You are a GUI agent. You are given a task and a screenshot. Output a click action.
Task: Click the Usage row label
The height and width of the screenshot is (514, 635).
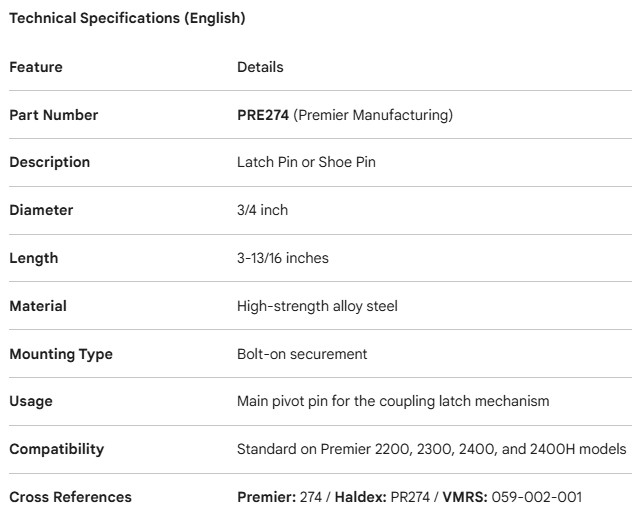[x=31, y=401]
